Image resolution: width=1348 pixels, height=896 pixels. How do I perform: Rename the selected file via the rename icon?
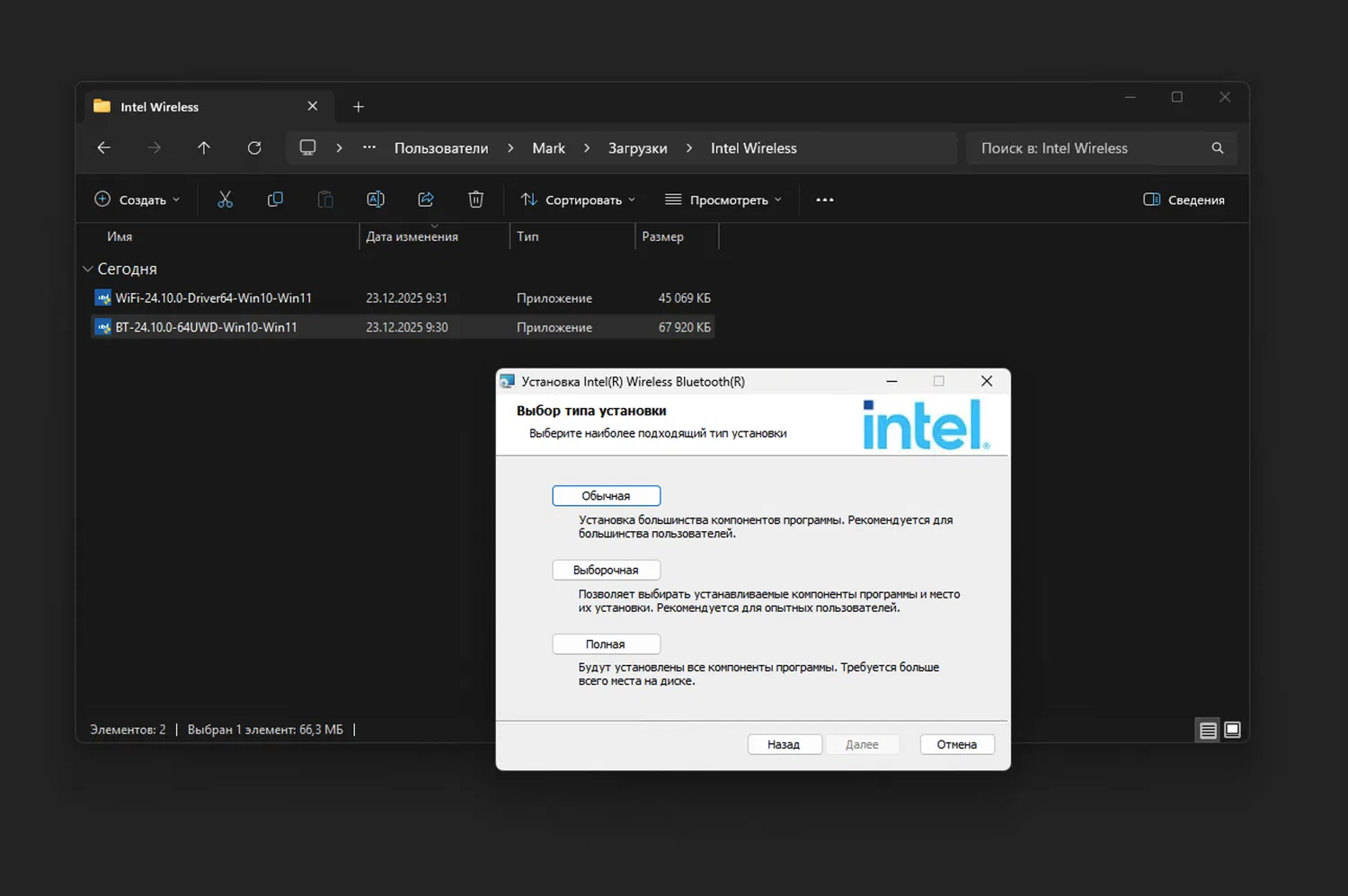pos(376,199)
